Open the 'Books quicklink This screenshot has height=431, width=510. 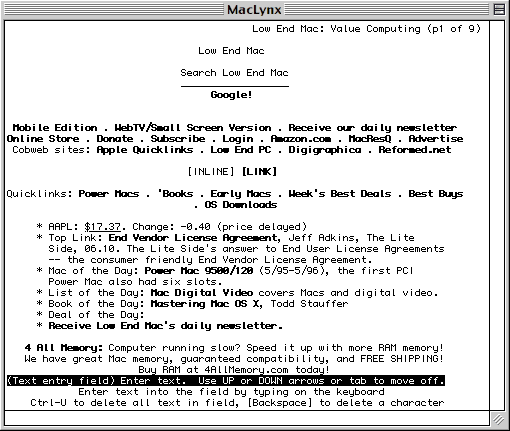click(175, 194)
